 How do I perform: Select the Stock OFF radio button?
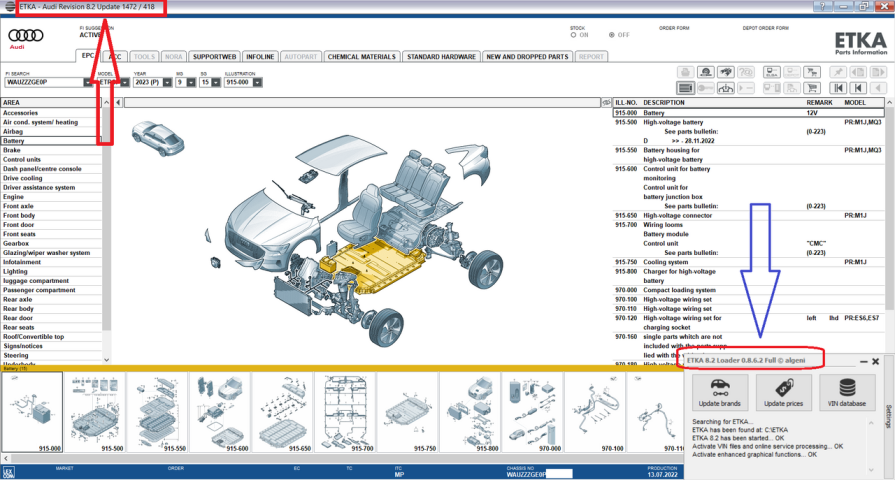tap(611, 35)
